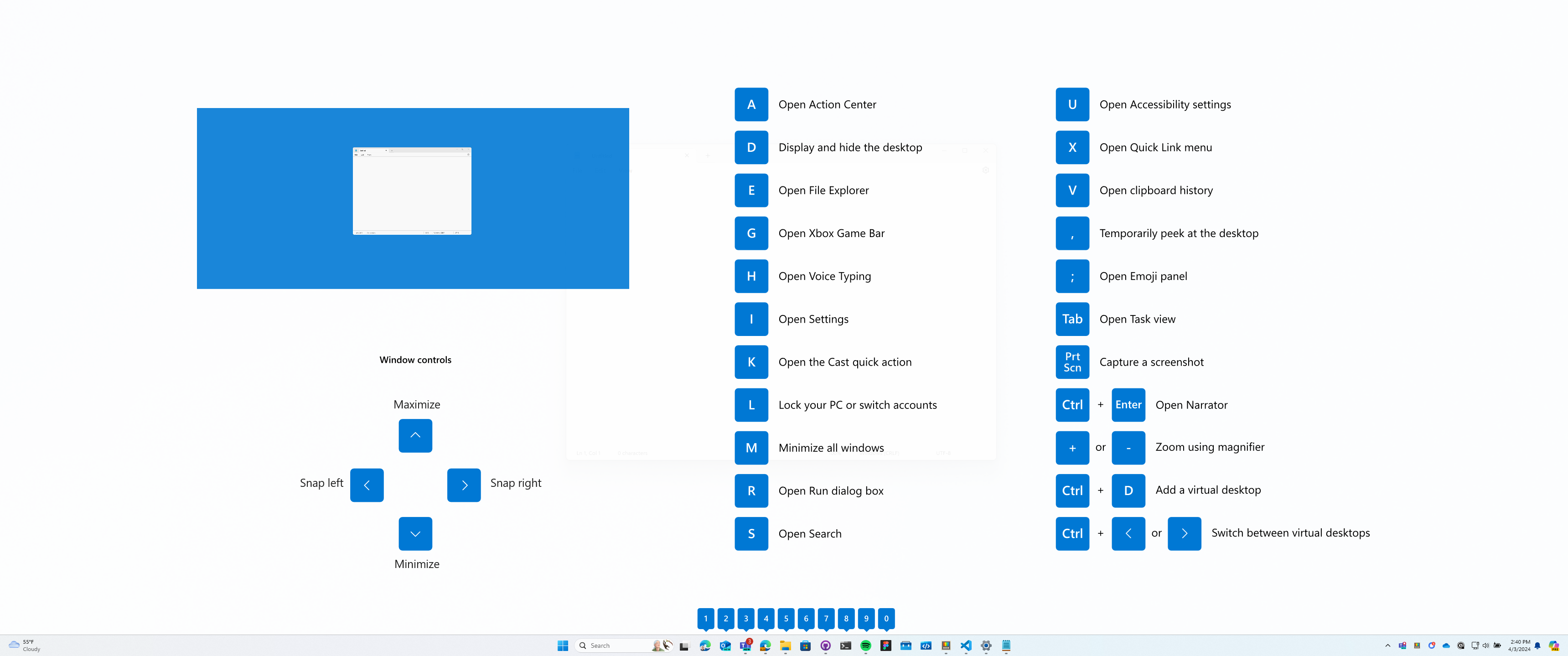Toggle visibility of desktop shortcut
The image size is (1568, 656).
point(751,147)
